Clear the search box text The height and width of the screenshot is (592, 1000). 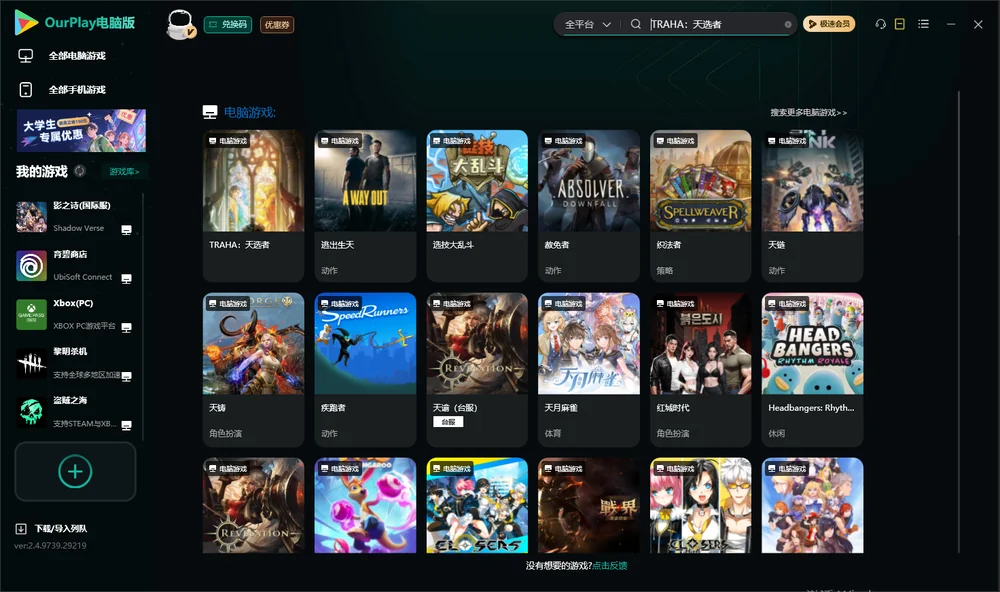(788, 24)
